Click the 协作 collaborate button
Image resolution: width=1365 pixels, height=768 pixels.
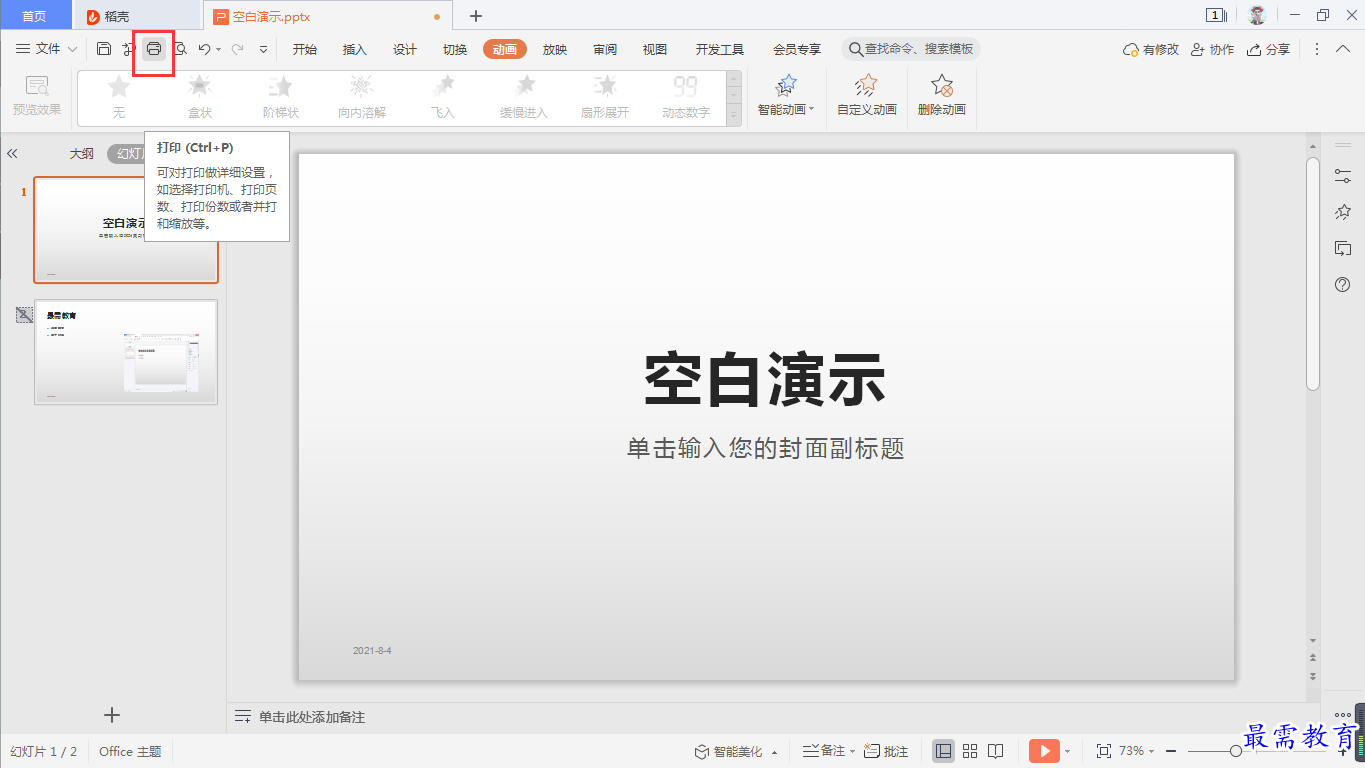[x=1212, y=49]
